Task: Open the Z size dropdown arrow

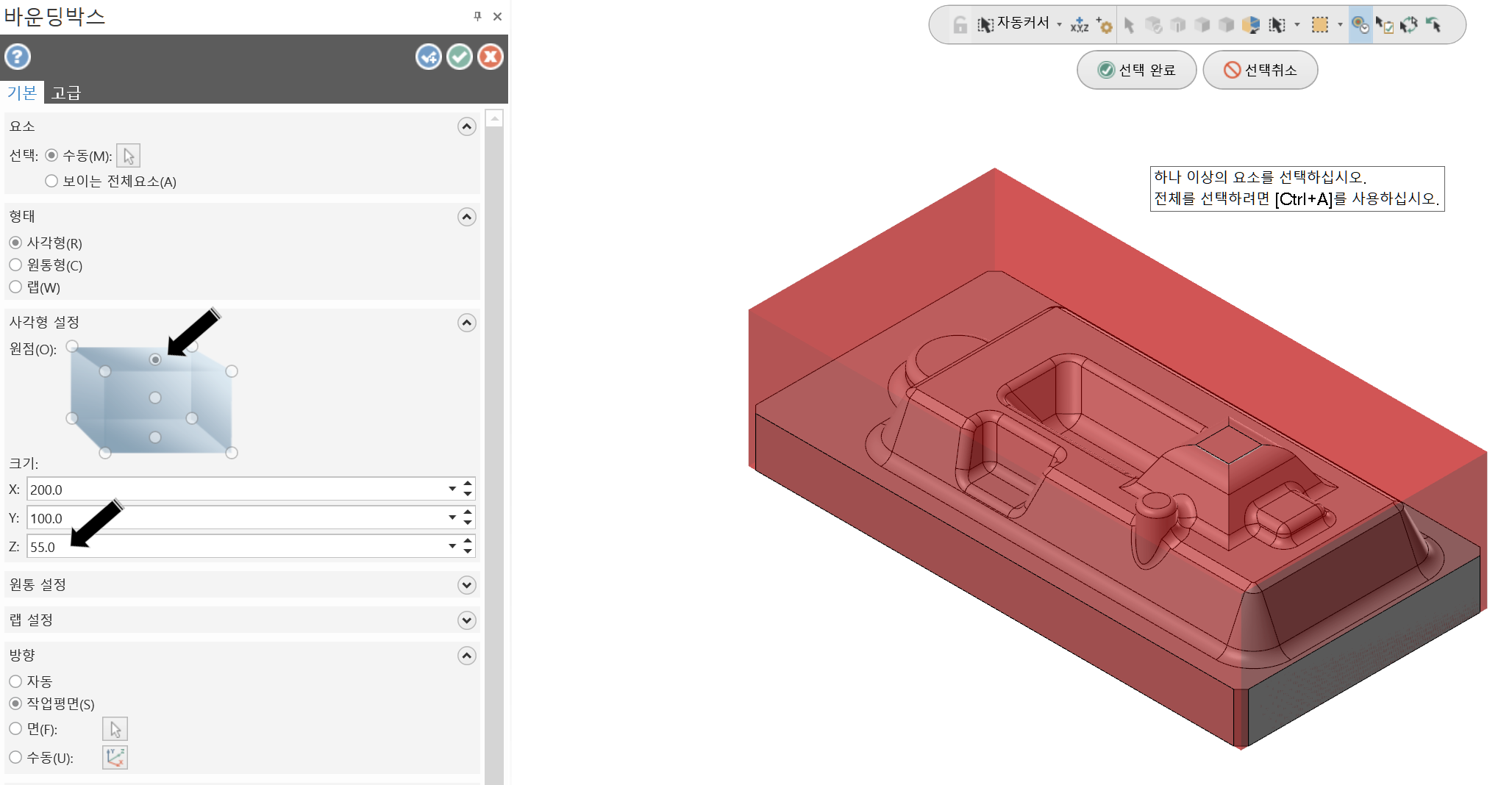Action: 452,546
